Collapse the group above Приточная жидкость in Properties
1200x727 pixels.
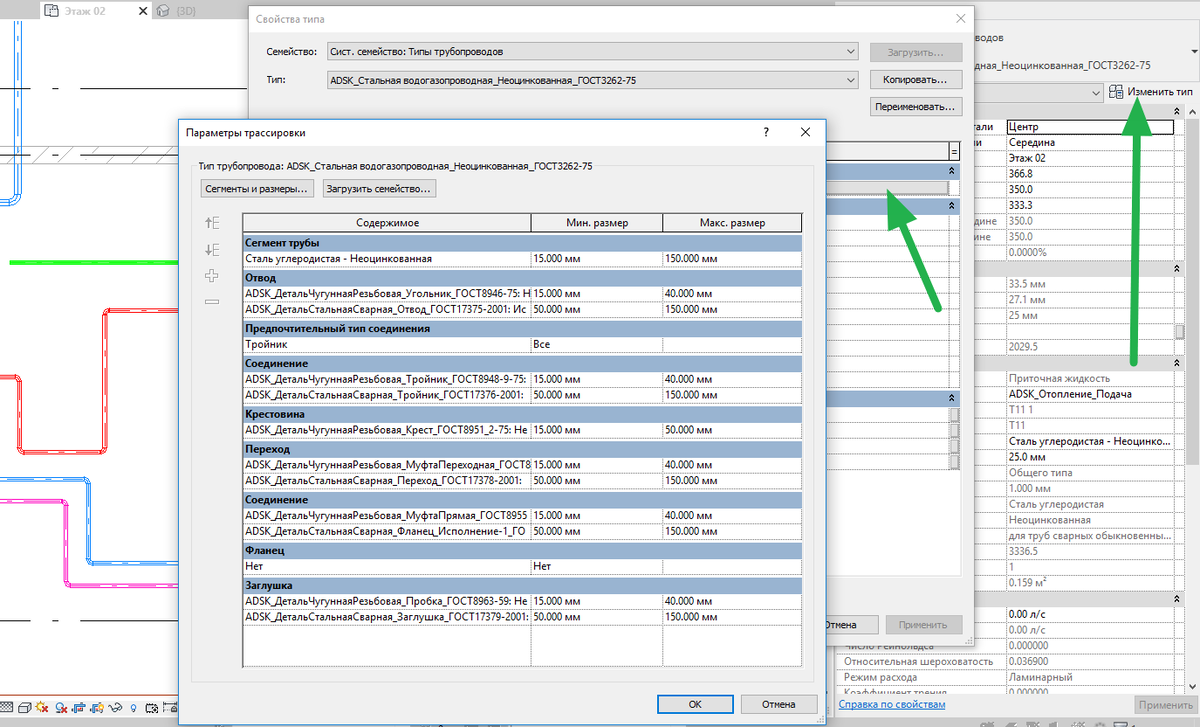pos(1179,364)
